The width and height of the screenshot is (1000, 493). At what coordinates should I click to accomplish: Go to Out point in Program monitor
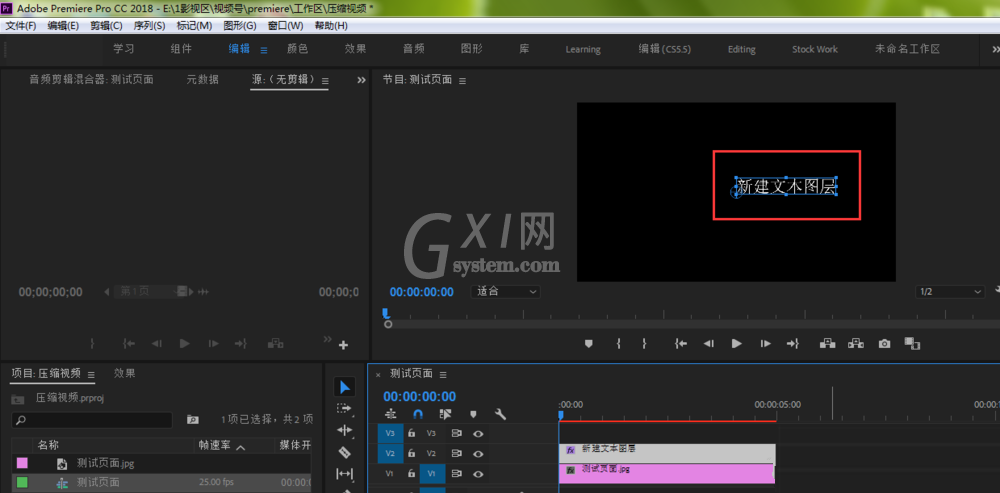793,344
